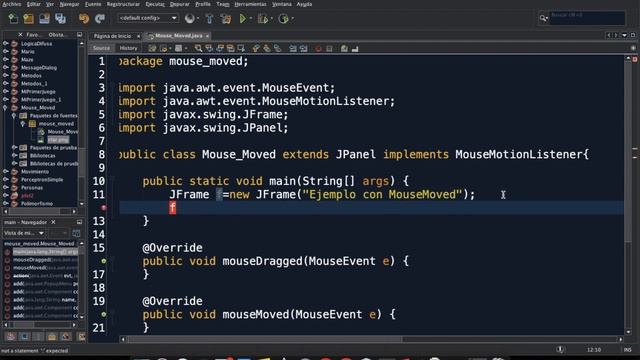Click the Find Selection icon in editor toolbar

click(198, 48)
